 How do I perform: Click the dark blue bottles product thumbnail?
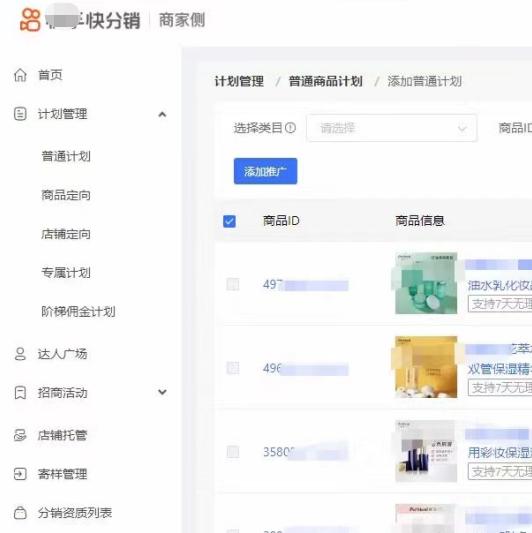tap(426, 451)
